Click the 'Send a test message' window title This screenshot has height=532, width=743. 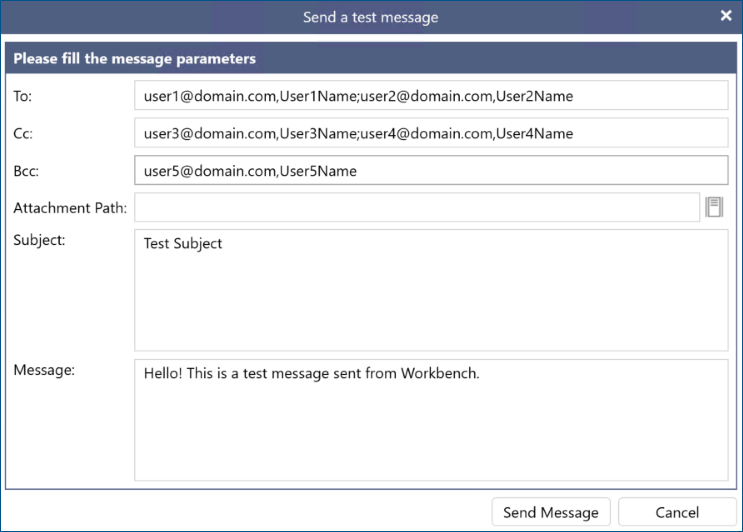370,17
